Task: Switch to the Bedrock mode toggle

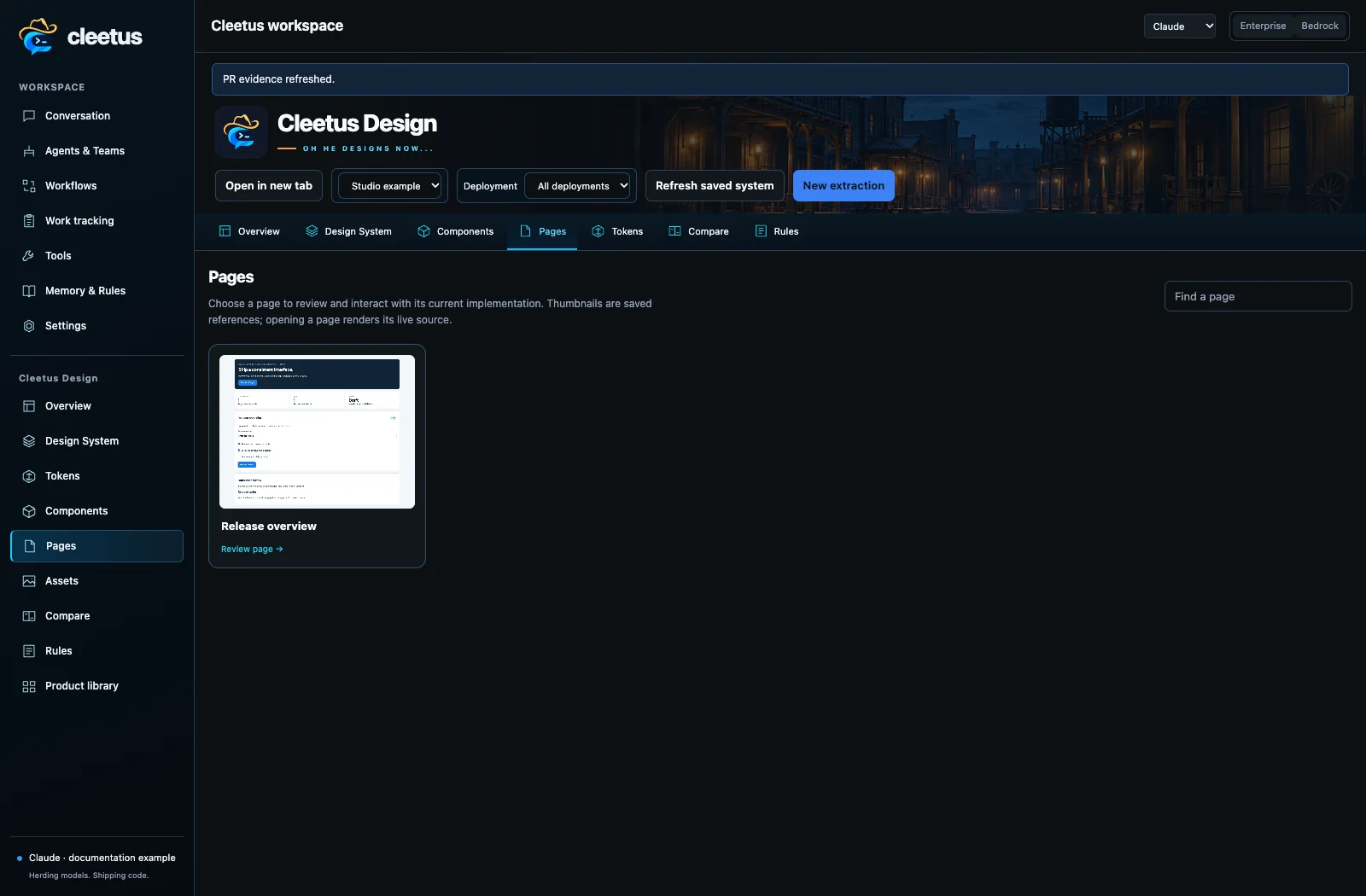Action: (1319, 26)
